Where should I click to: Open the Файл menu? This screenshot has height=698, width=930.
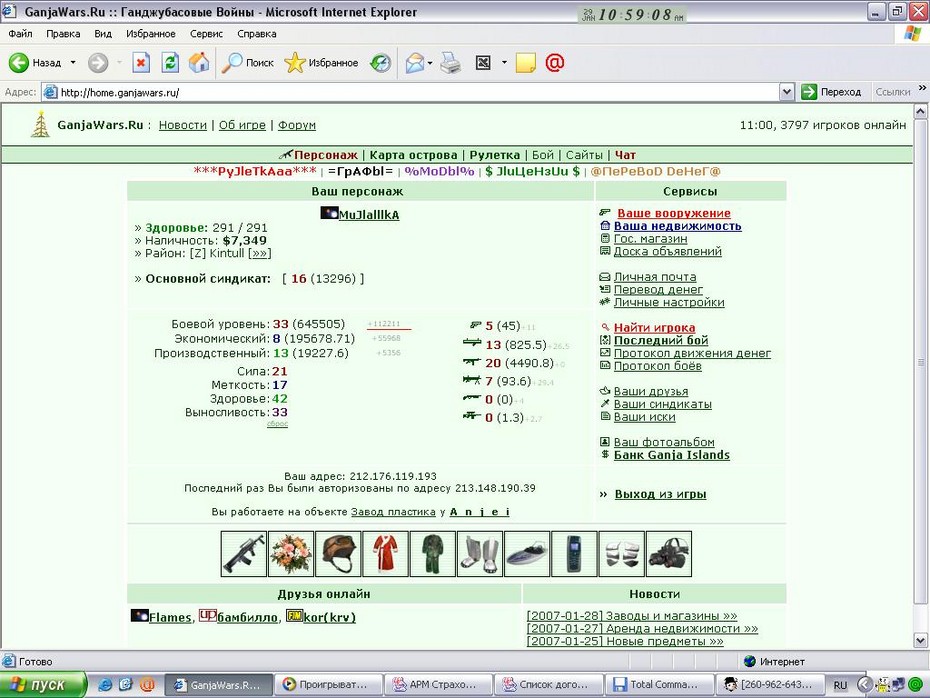point(20,34)
